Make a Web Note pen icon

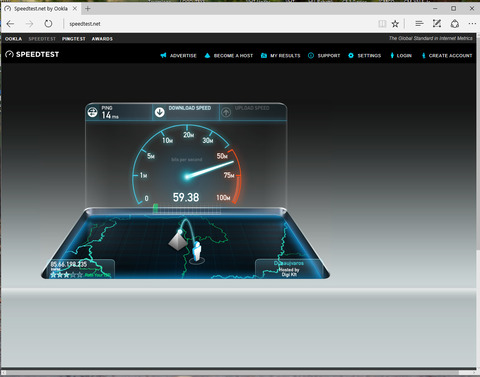coord(437,23)
